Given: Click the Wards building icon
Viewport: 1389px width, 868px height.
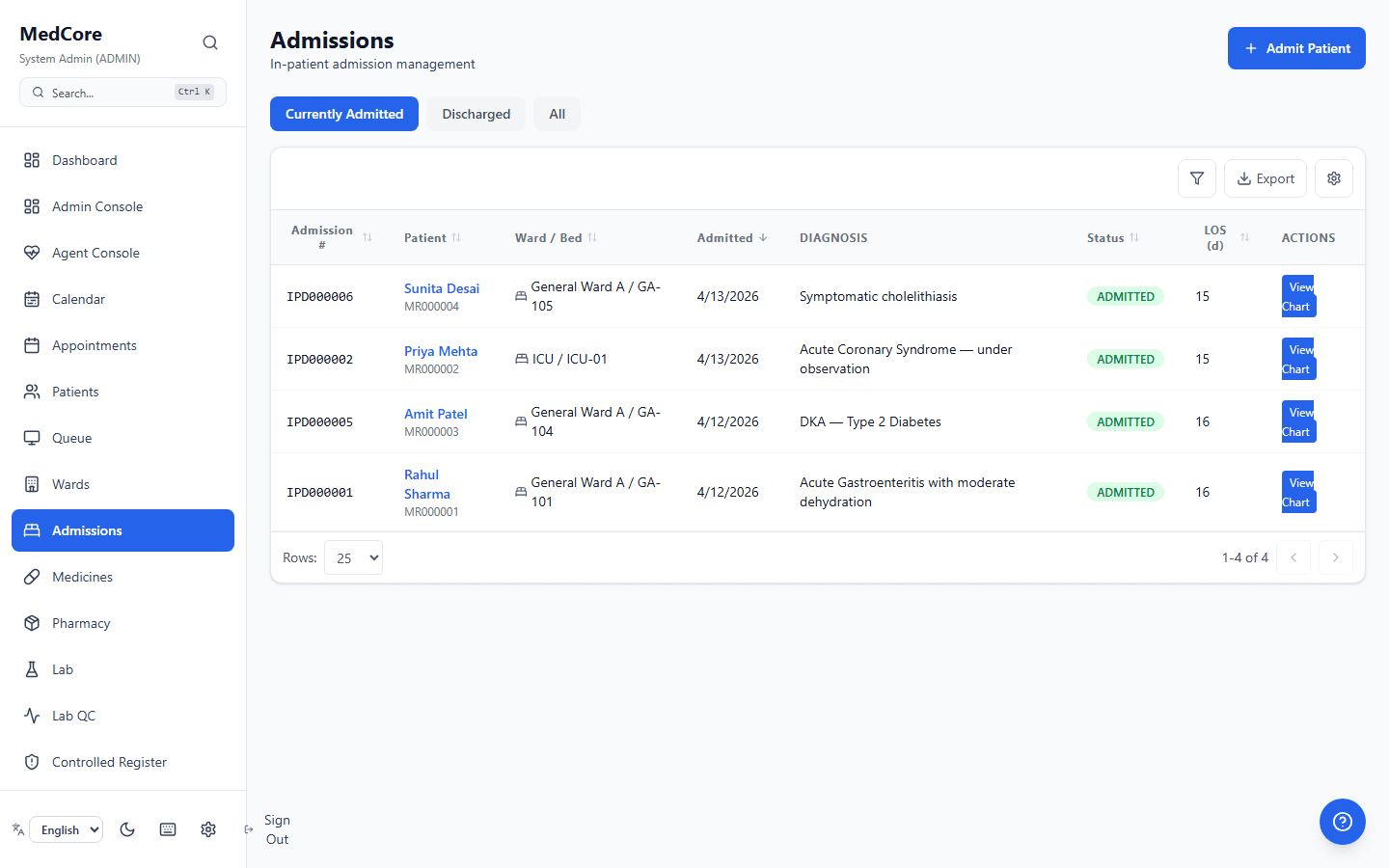Looking at the screenshot, I should pos(32,484).
